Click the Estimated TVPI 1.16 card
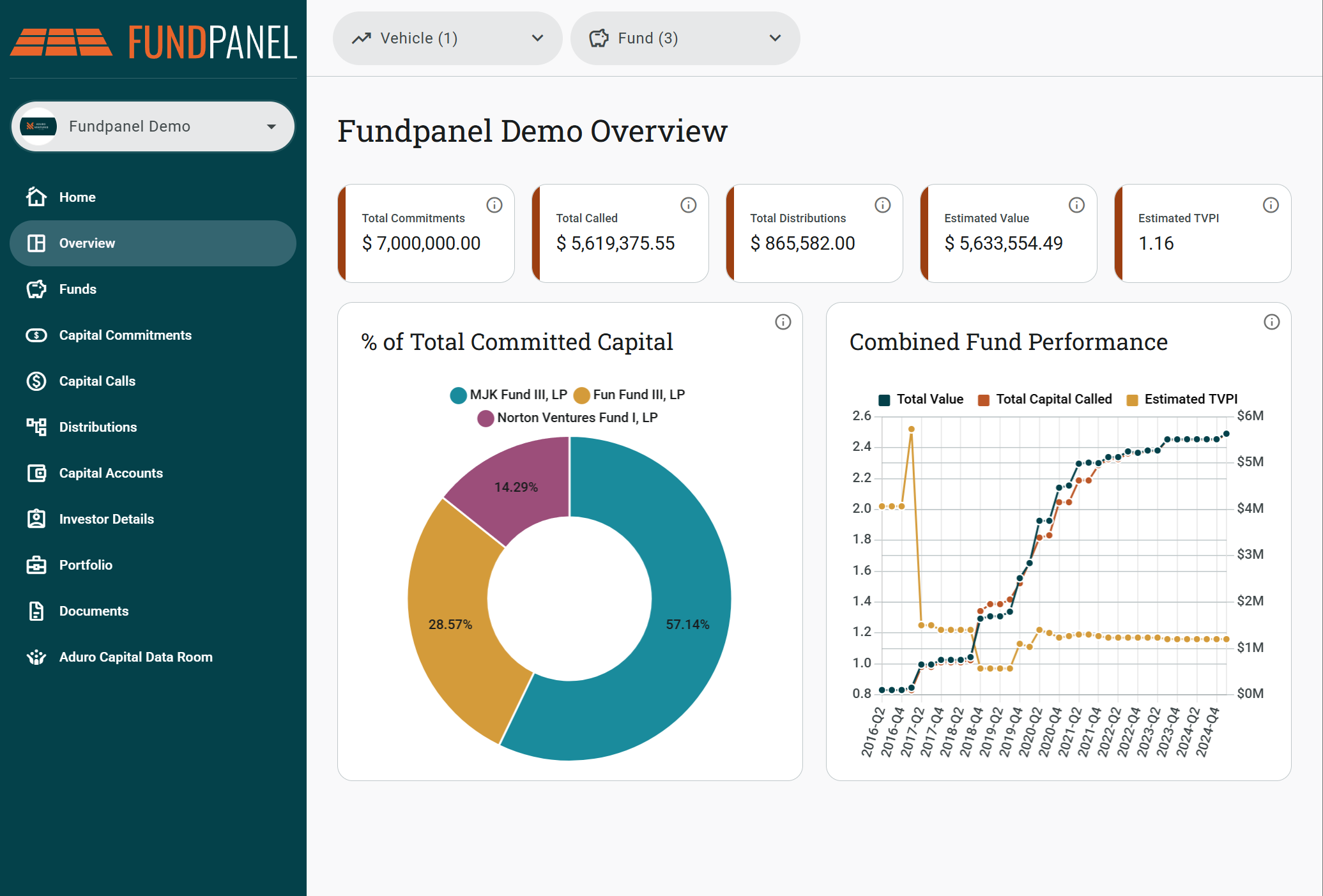This screenshot has height=896, width=1323. click(x=1203, y=233)
